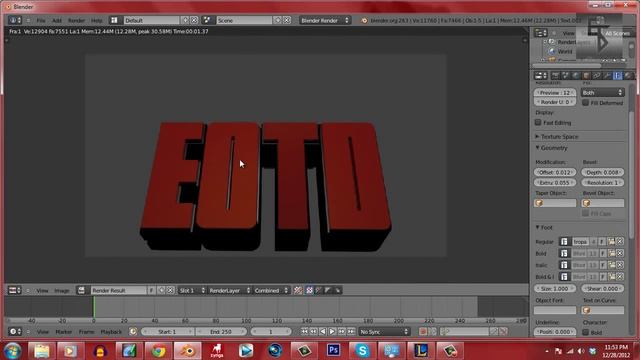Launch Photoshop from the taskbar
The height and width of the screenshot is (360, 640).
(333, 350)
